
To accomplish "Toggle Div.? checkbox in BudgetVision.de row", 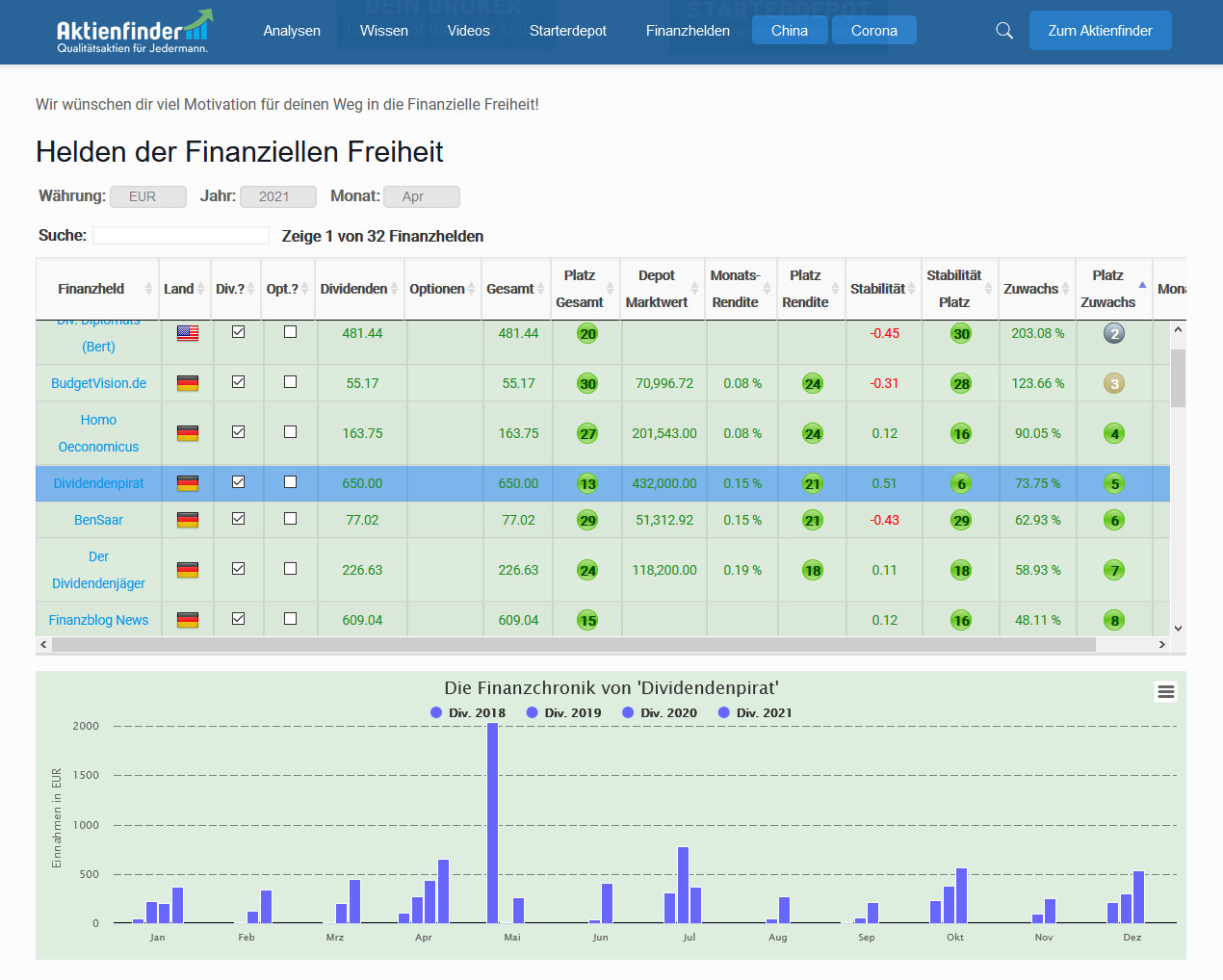I will (x=238, y=381).
